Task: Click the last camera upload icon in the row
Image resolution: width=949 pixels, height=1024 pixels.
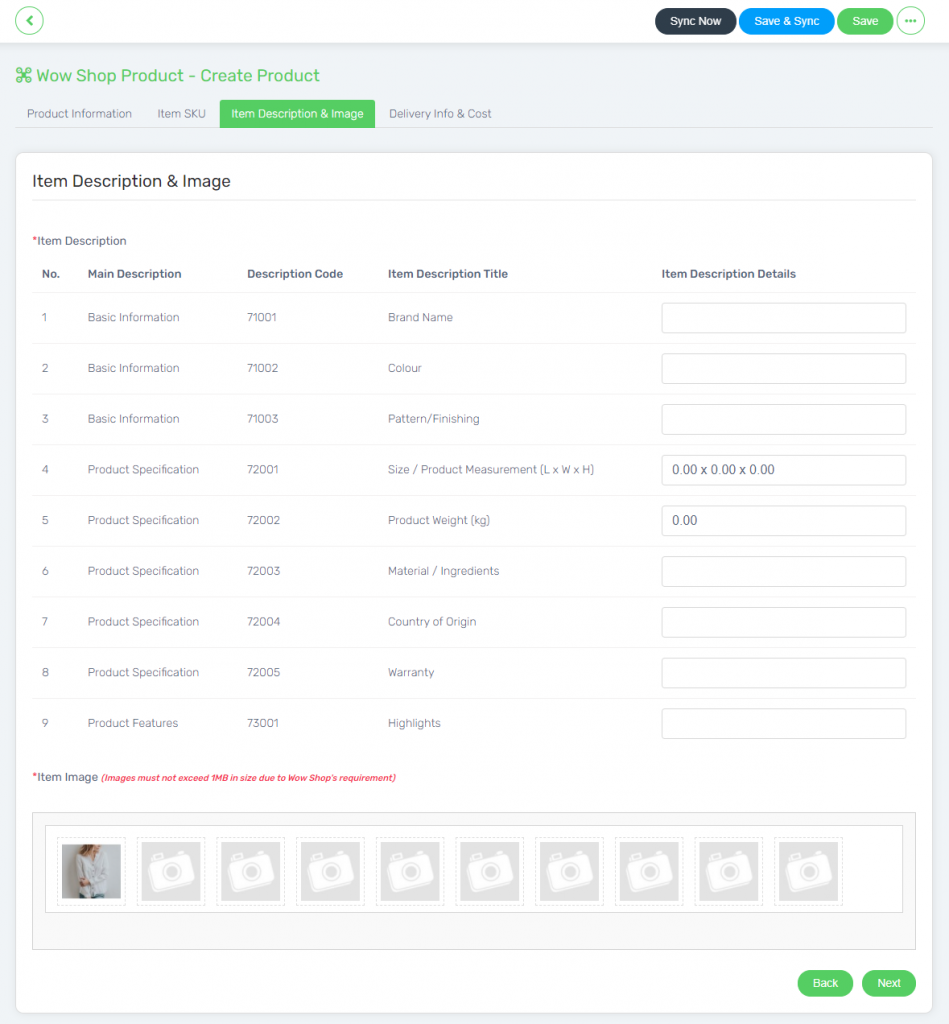Action: (x=807, y=871)
